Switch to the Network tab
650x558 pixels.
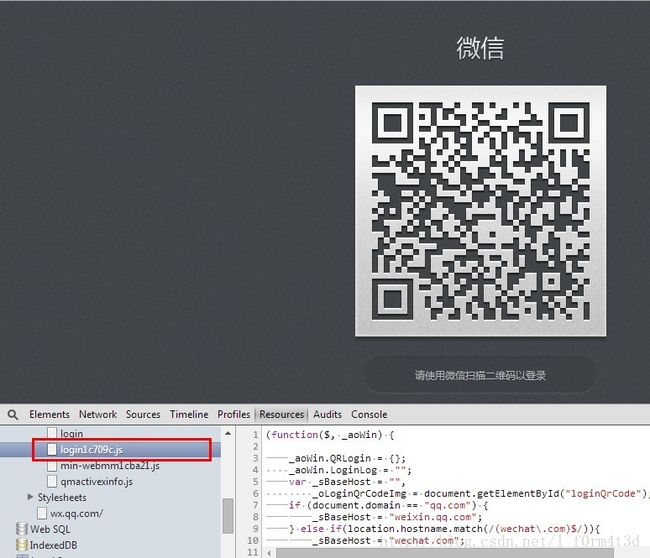[98, 414]
